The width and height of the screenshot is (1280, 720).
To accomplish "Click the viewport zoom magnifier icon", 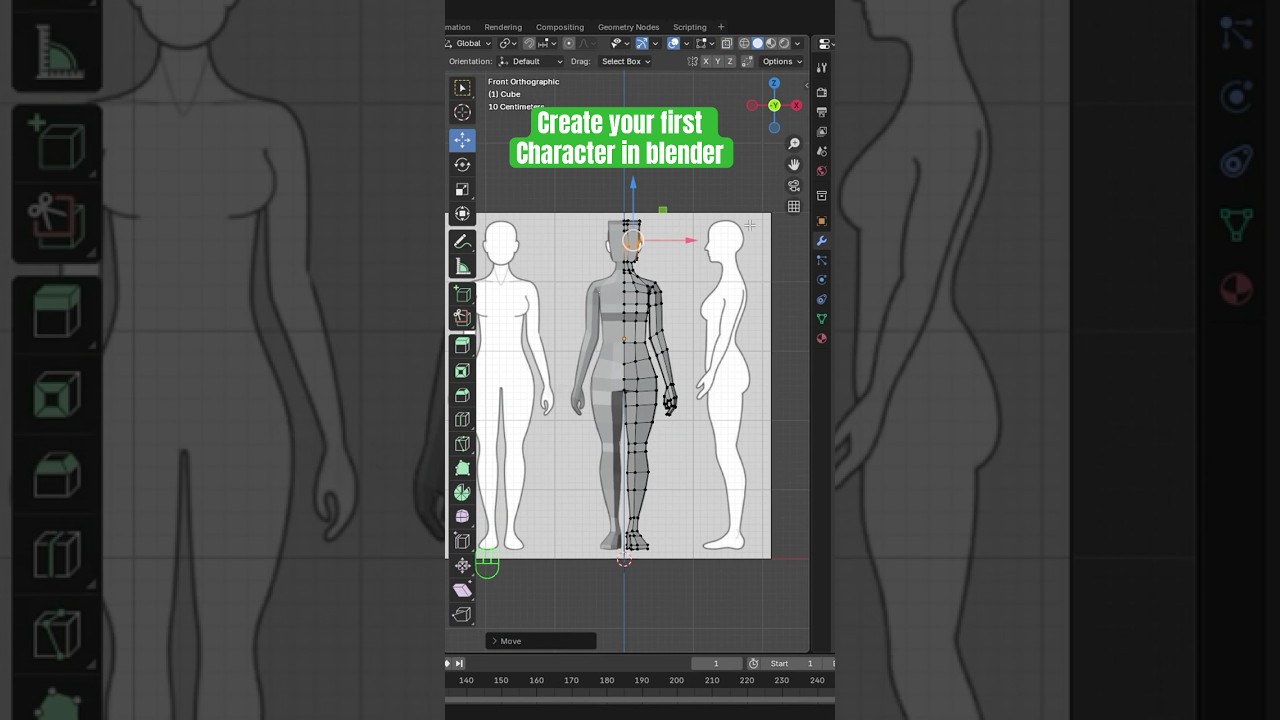I will point(794,144).
